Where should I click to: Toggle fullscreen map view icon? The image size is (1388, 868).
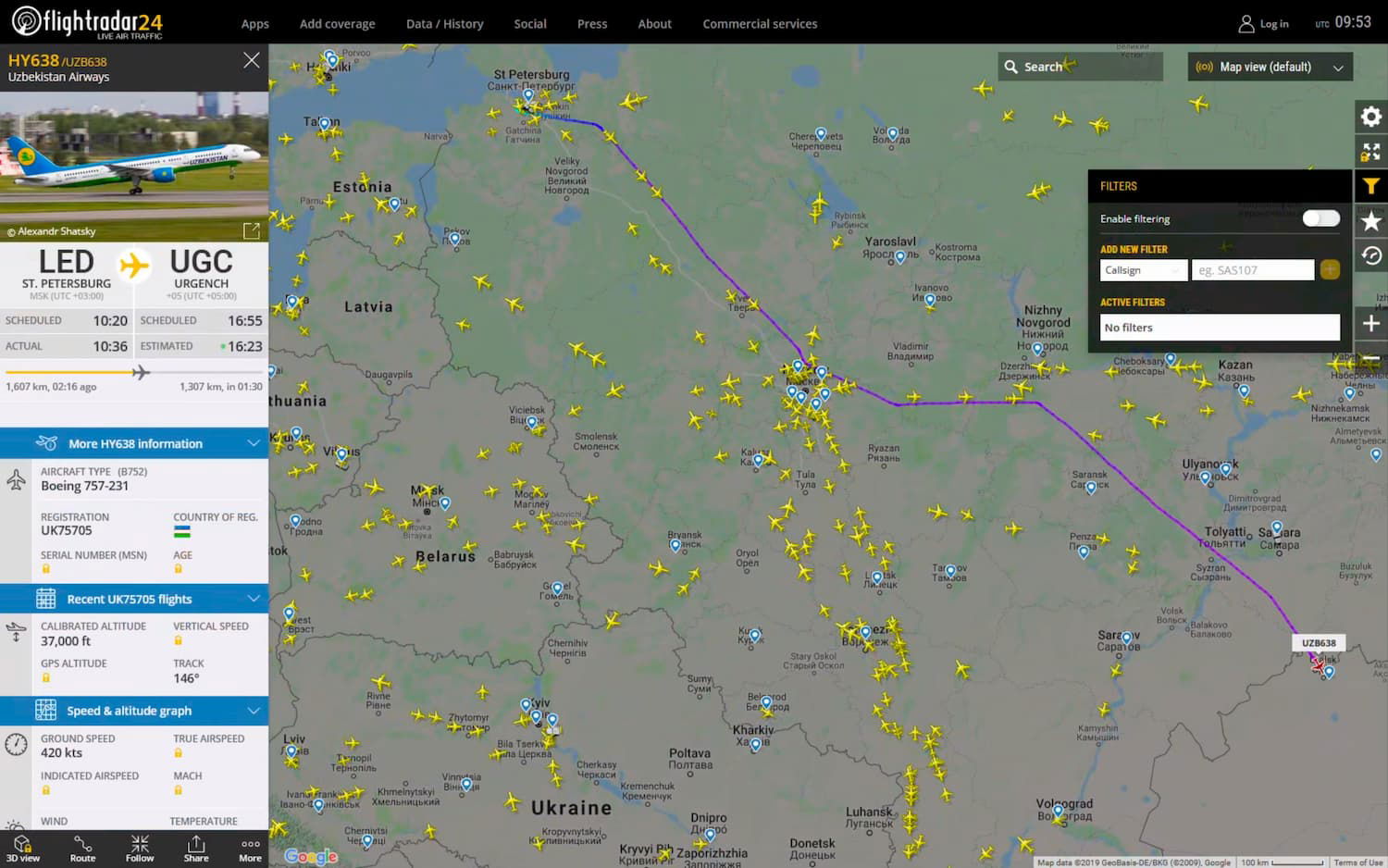(1371, 151)
